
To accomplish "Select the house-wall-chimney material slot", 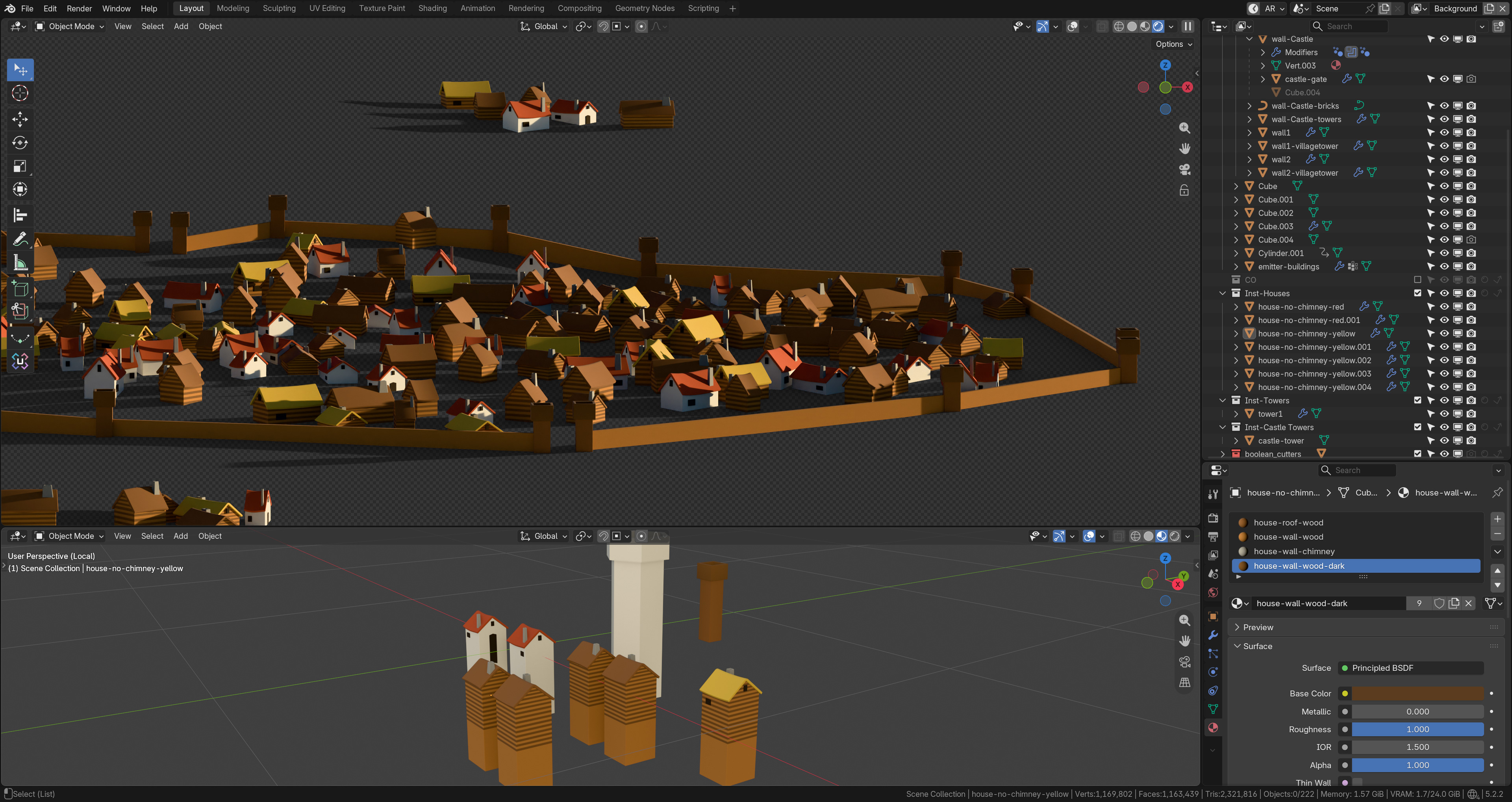I will (1356, 551).
